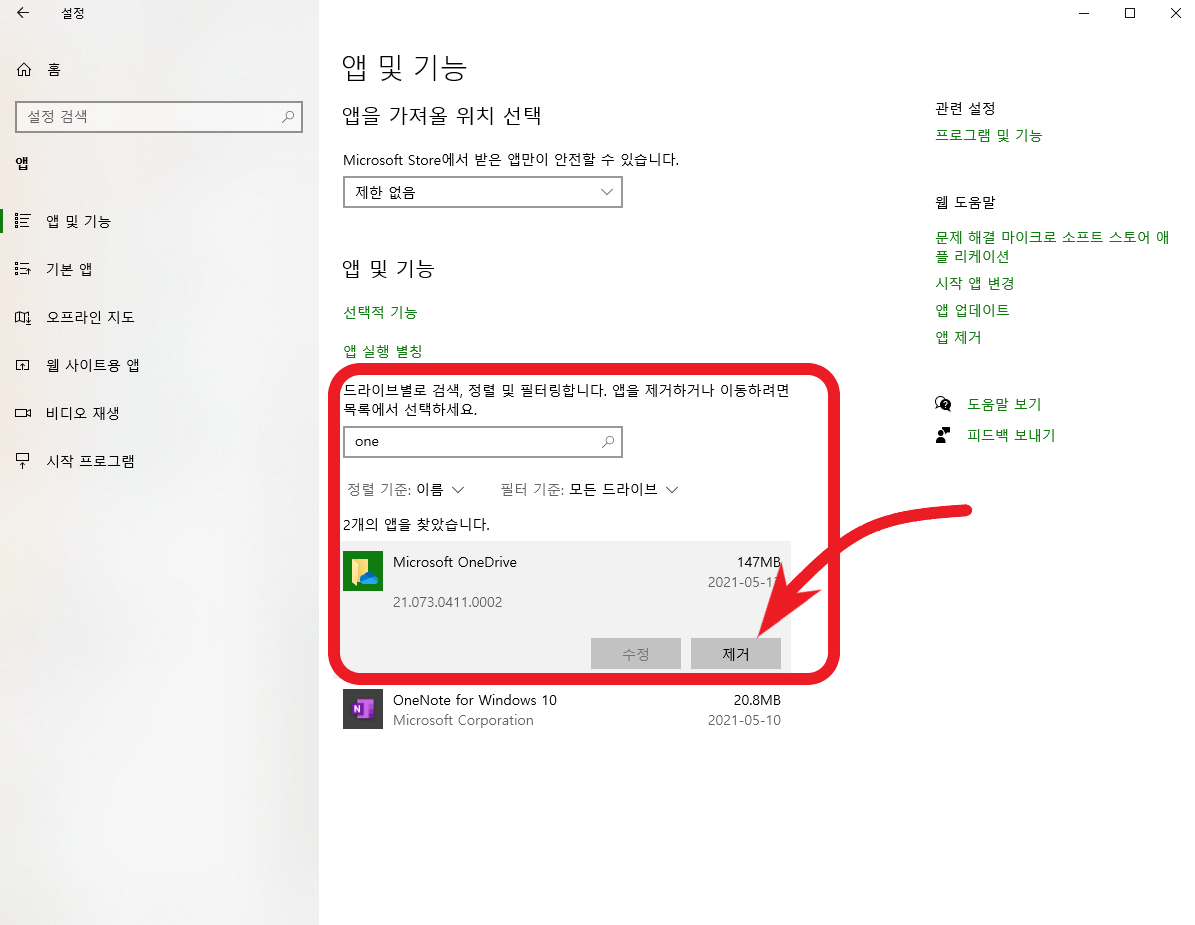The height and width of the screenshot is (925, 1195).
Task: Open the 앱 제거 help link
Action: (958, 338)
